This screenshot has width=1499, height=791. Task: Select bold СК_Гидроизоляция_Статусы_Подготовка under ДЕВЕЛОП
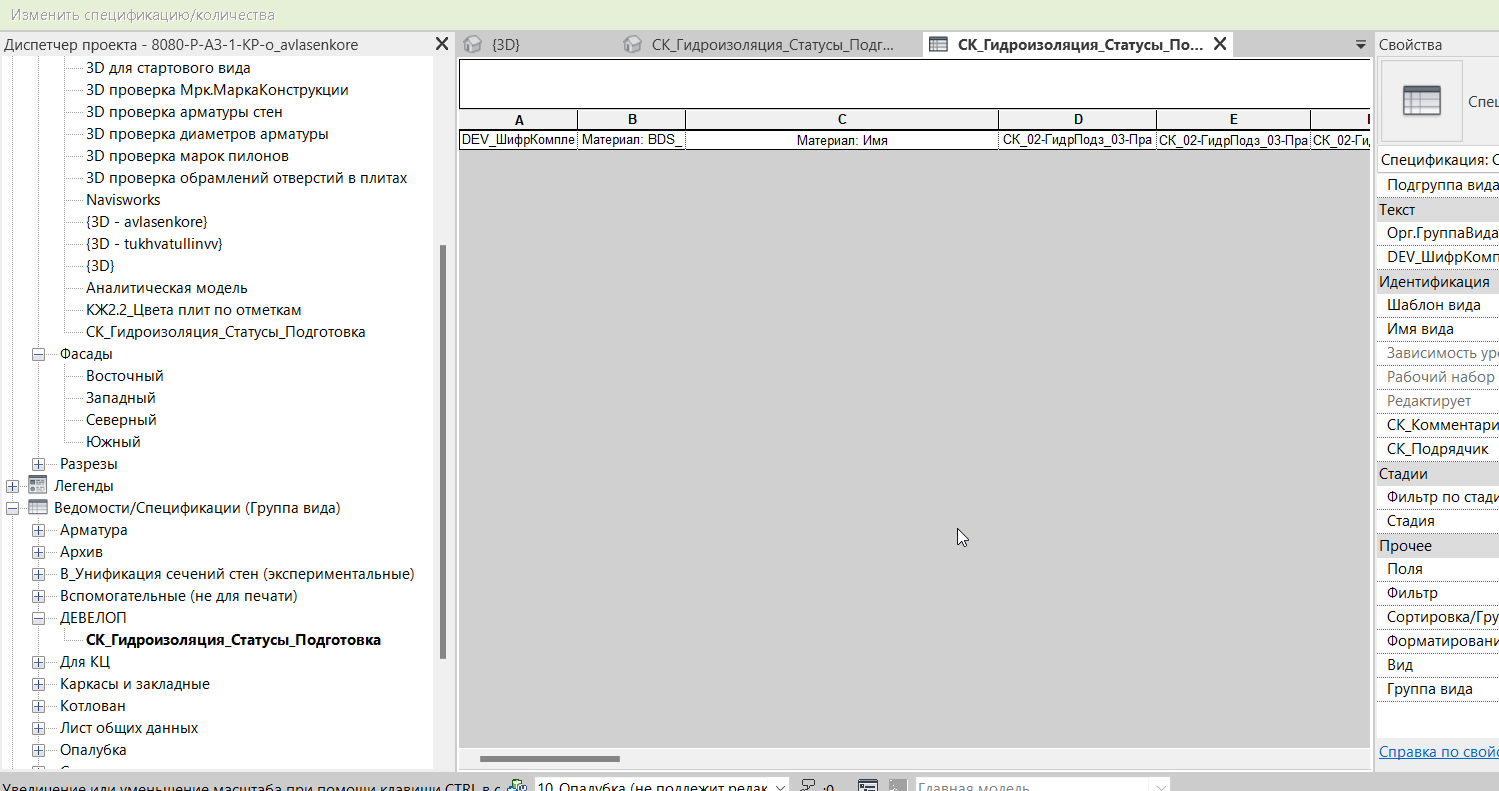coord(233,640)
